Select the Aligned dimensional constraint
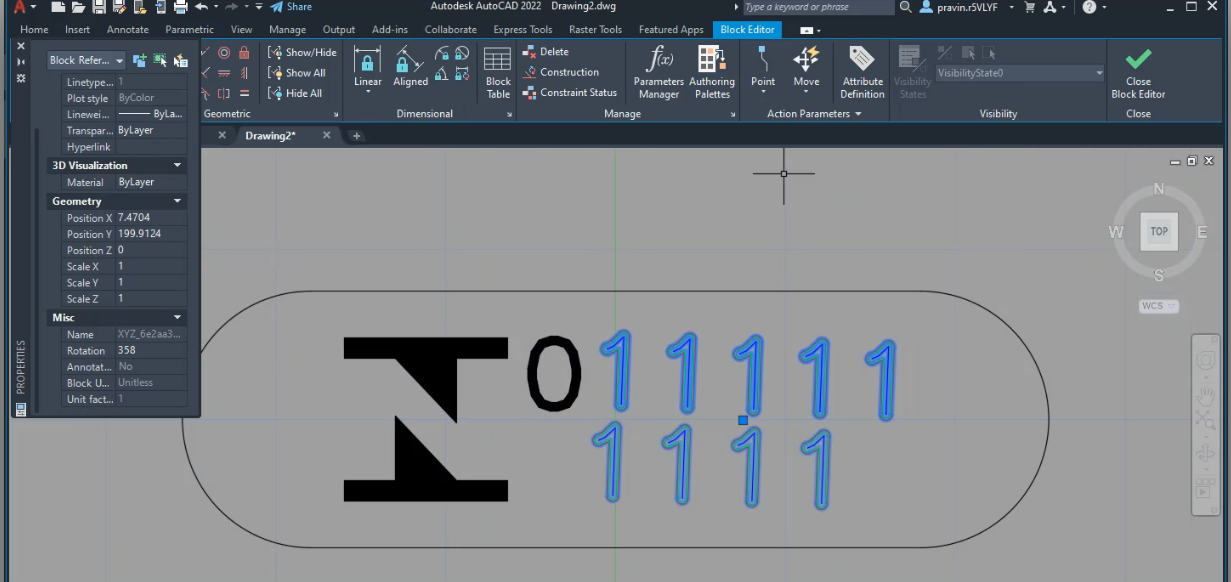The height and width of the screenshot is (582, 1231). pos(410,67)
